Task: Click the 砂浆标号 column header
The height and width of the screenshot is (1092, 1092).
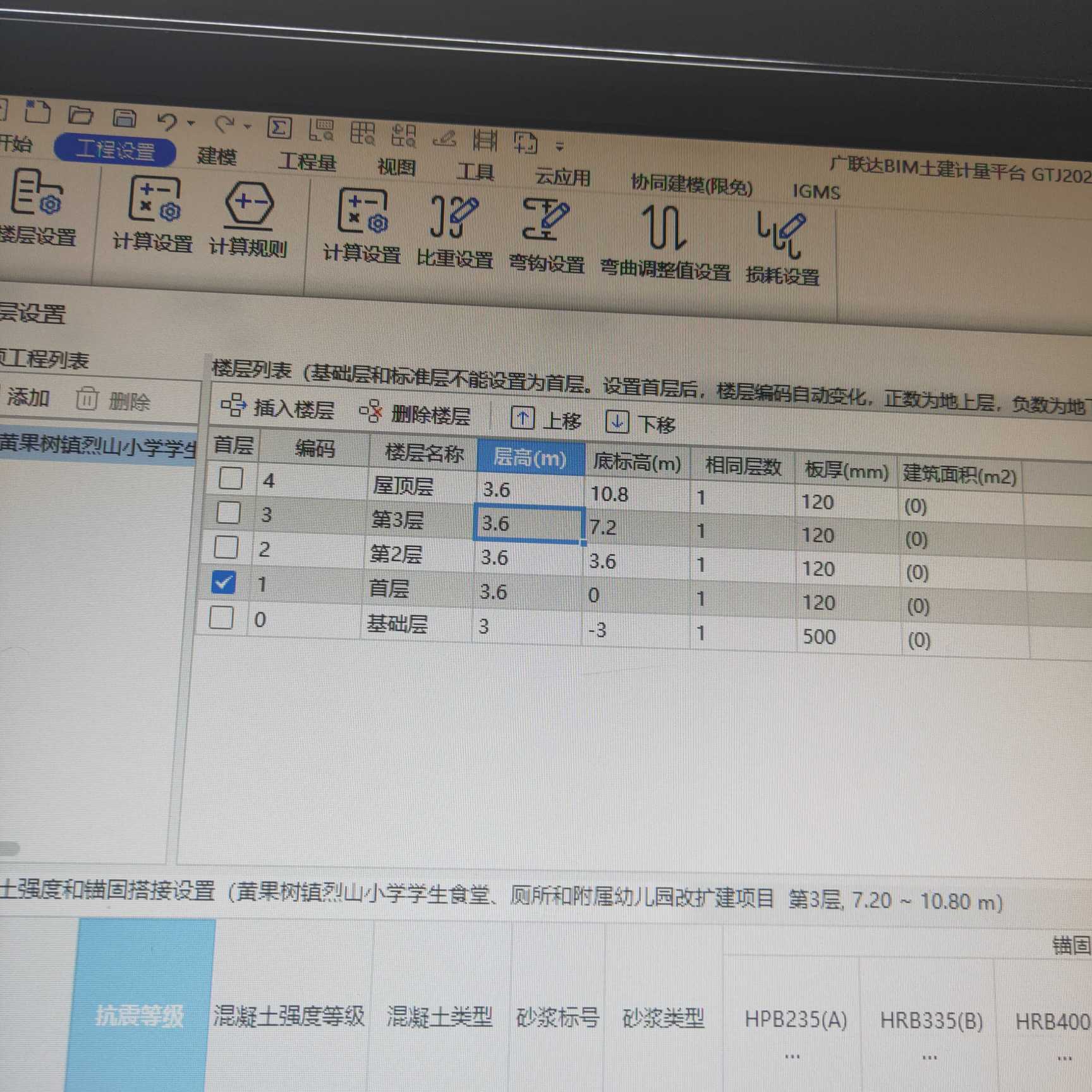Action: (557, 1017)
